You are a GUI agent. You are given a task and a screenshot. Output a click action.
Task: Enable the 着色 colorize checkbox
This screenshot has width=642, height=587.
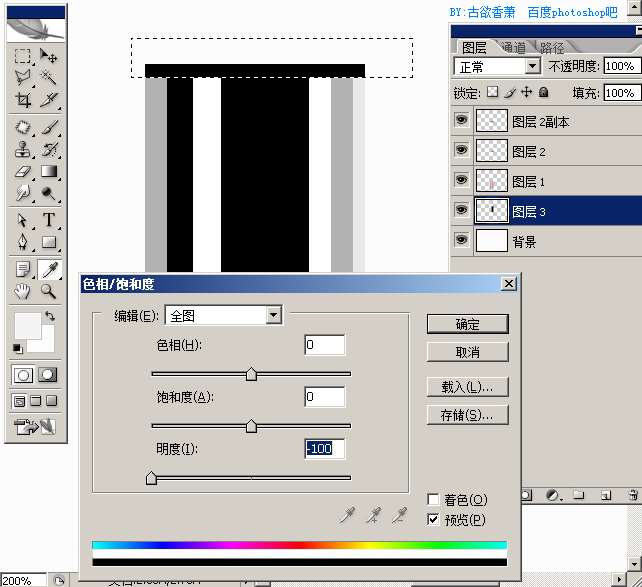433,499
